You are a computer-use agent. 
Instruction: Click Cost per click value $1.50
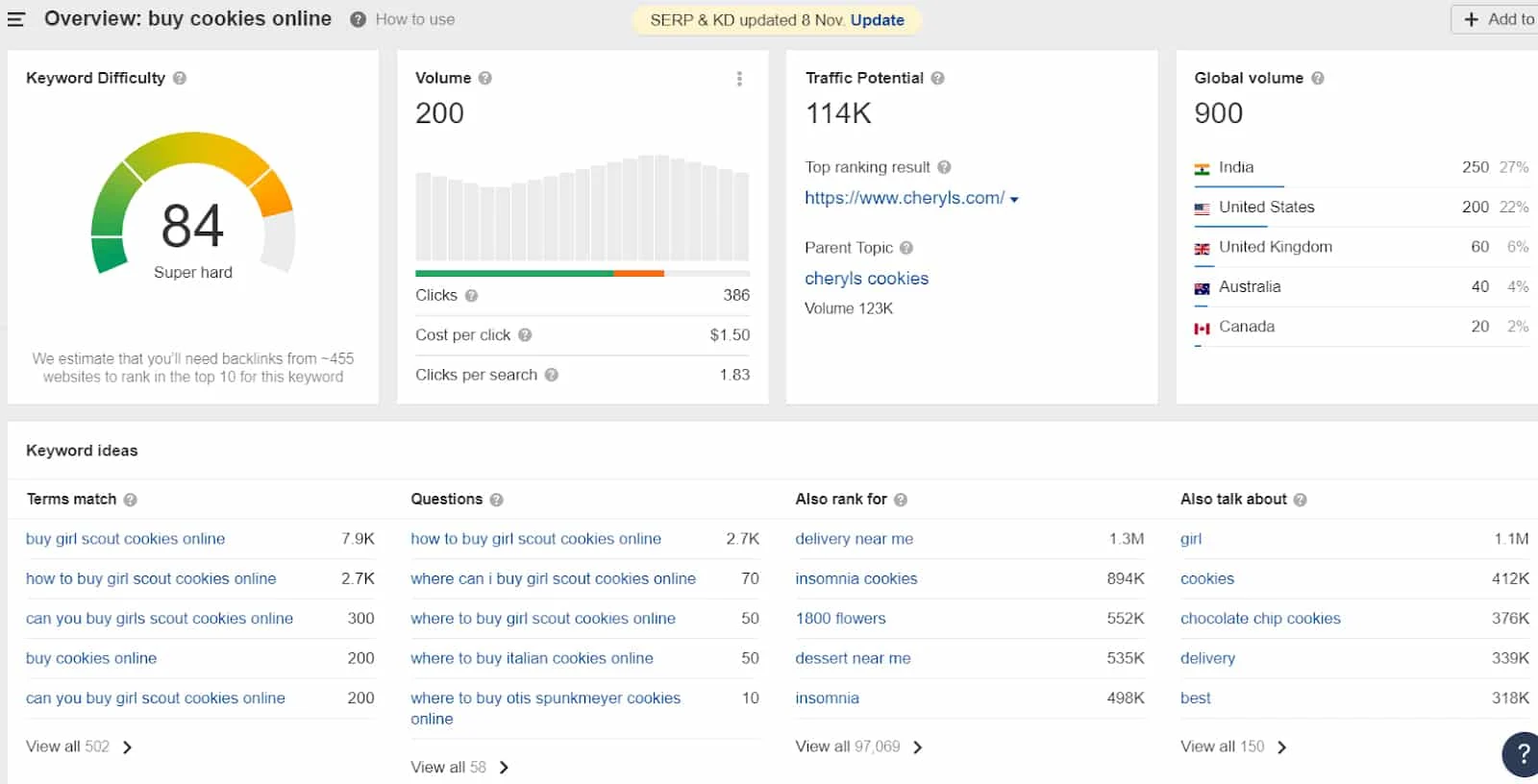[730, 335]
